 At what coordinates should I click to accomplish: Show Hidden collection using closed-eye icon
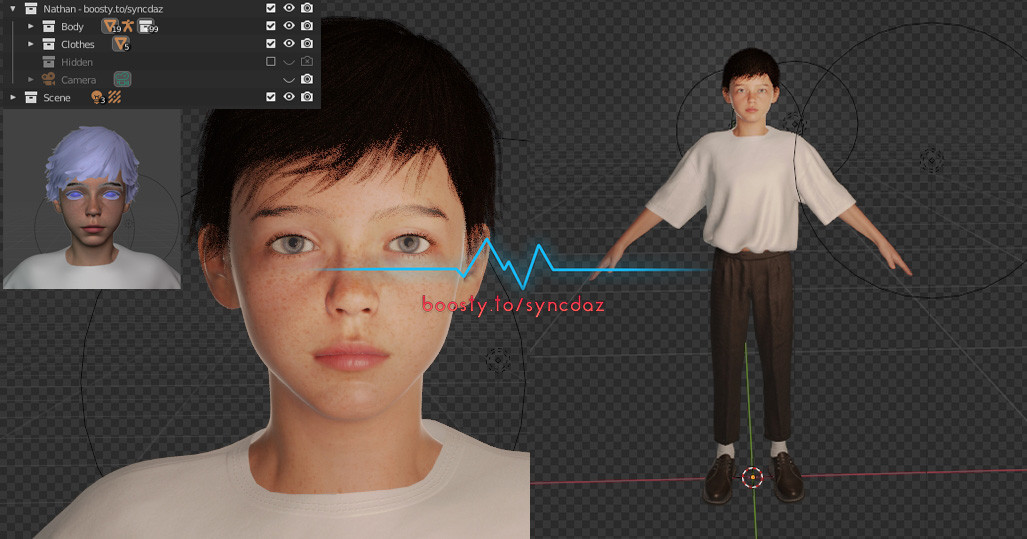289,62
